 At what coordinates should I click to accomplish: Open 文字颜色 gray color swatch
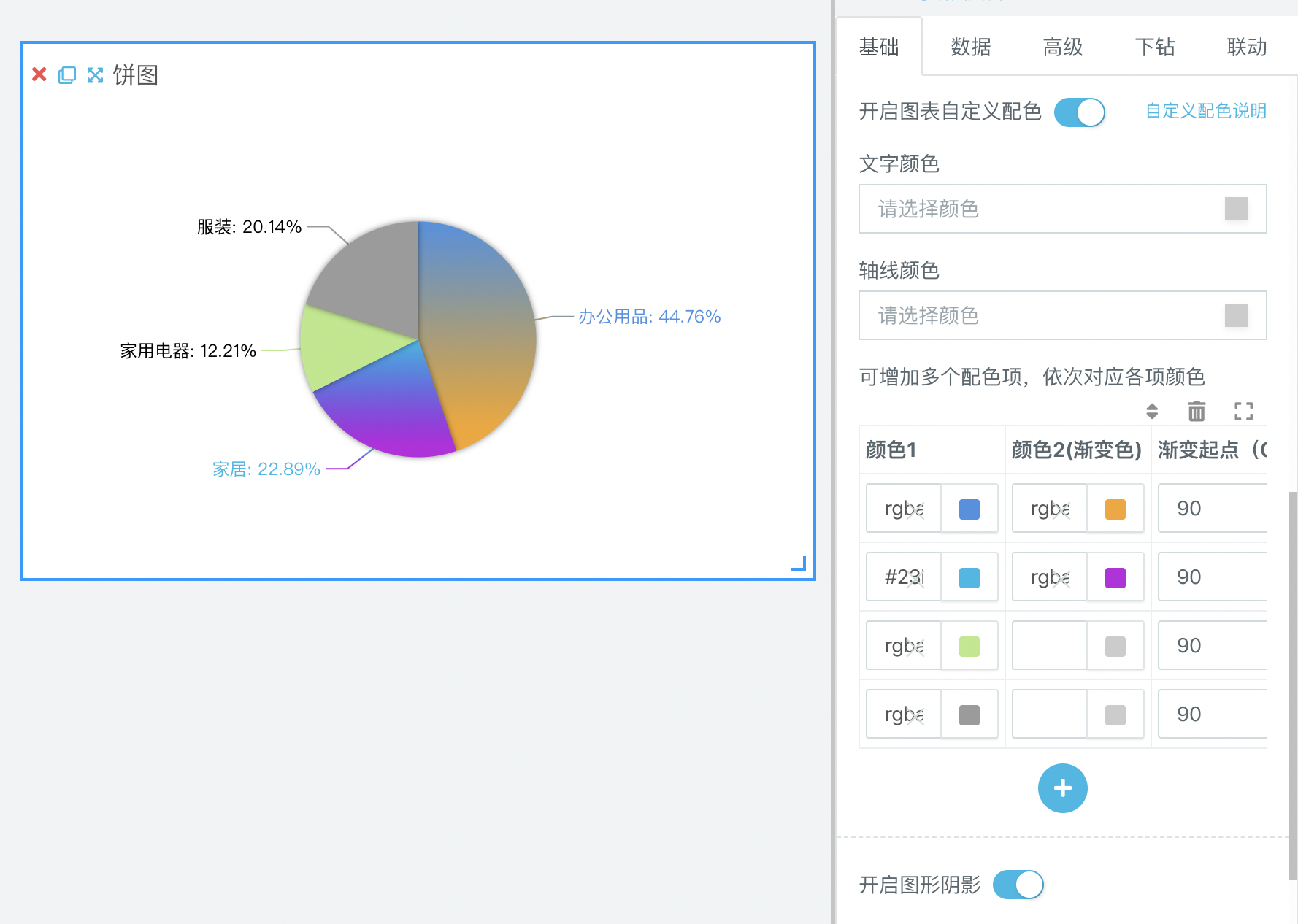point(1237,209)
